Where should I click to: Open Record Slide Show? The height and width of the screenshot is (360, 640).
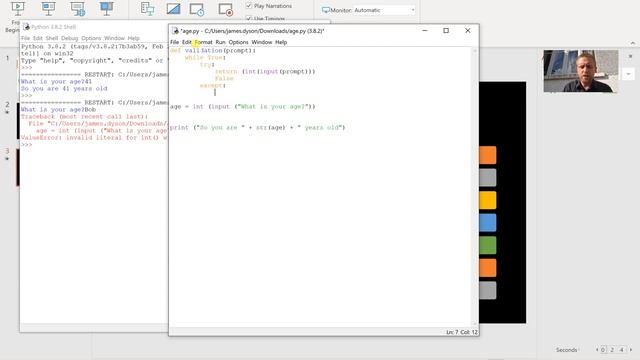[x=225, y=9]
